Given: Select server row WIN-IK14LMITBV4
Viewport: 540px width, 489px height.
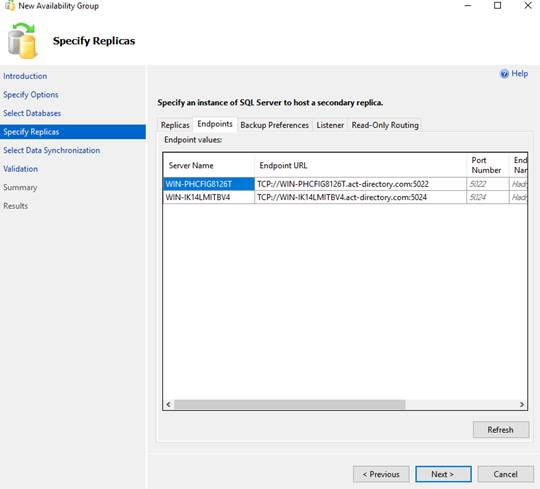Looking at the screenshot, I should click(209, 197).
